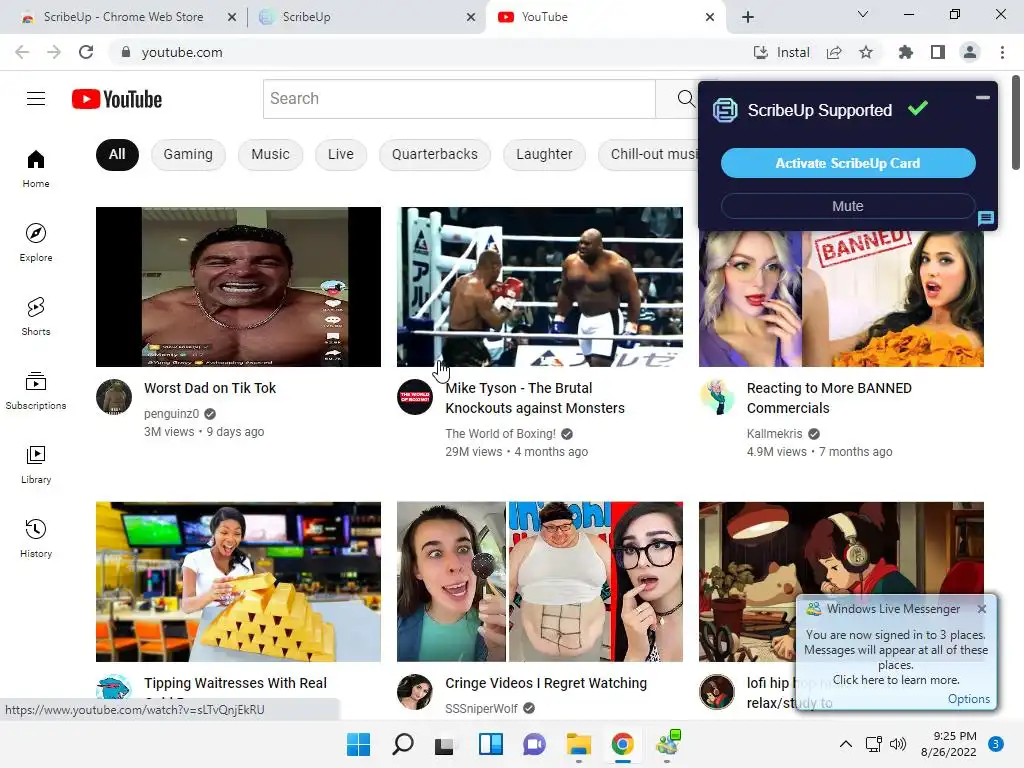This screenshot has width=1024, height=768.
Task: Open Explore in the sidebar
Action: click(x=36, y=242)
